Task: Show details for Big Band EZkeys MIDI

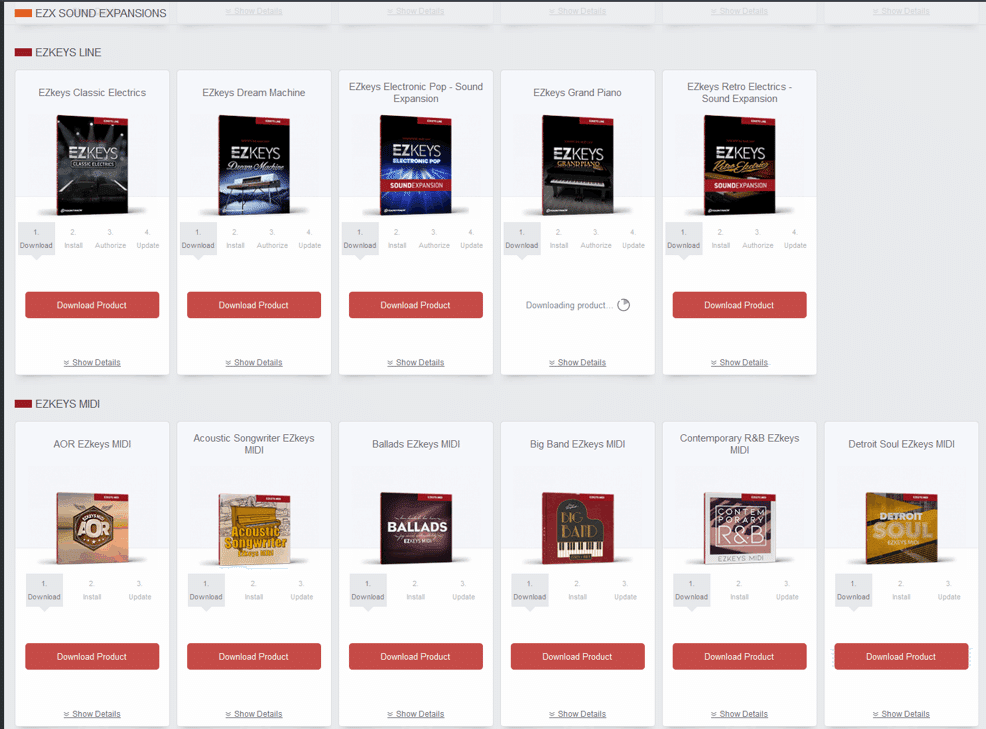Action: (578, 715)
